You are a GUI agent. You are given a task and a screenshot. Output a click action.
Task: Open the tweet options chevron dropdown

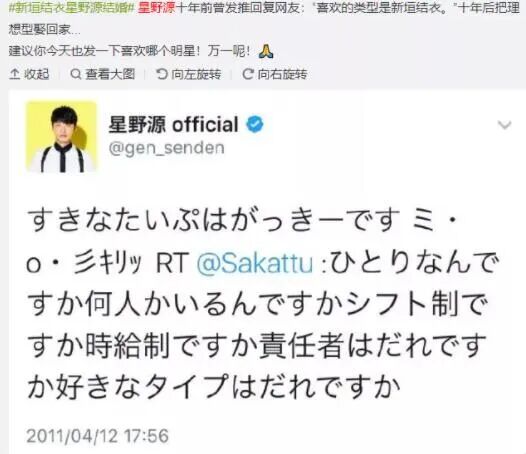[504, 125]
